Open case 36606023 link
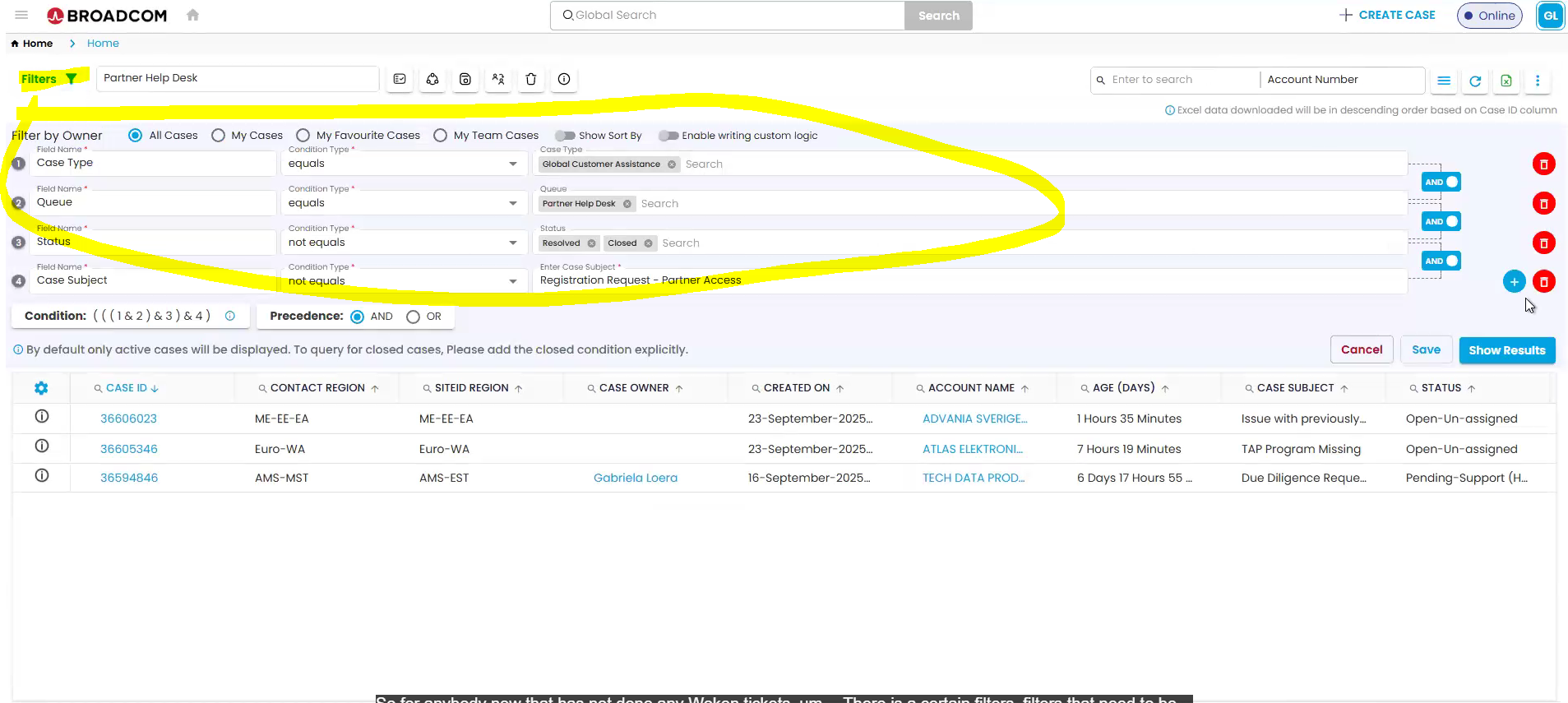This screenshot has height=703, width=1568. click(128, 419)
